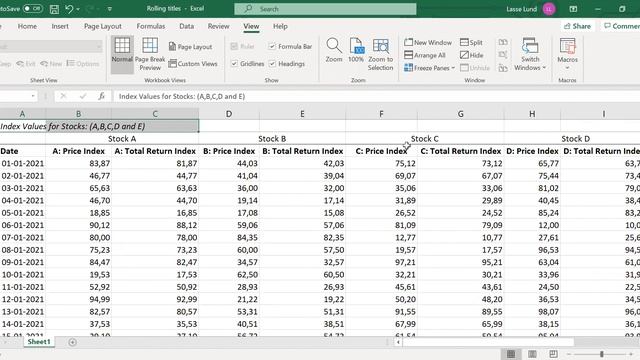The width and height of the screenshot is (640, 360).
Task: Click the Save icon in title bar
Action: pyautogui.click(x=54, y=9)
